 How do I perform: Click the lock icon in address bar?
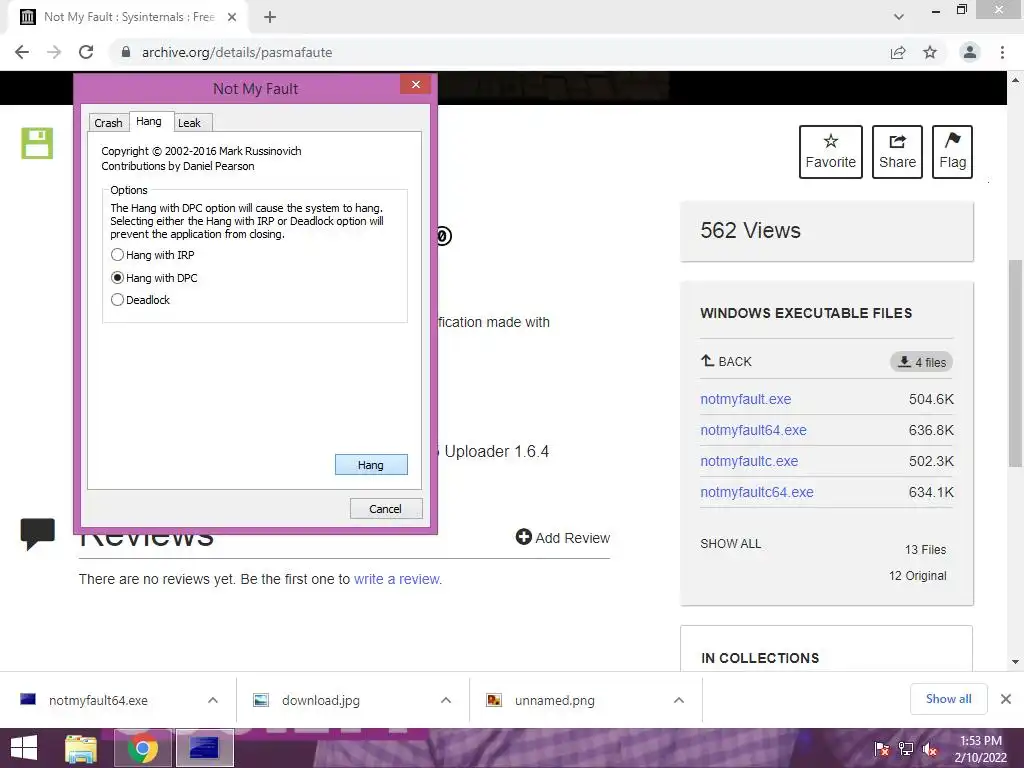point(126,52)
